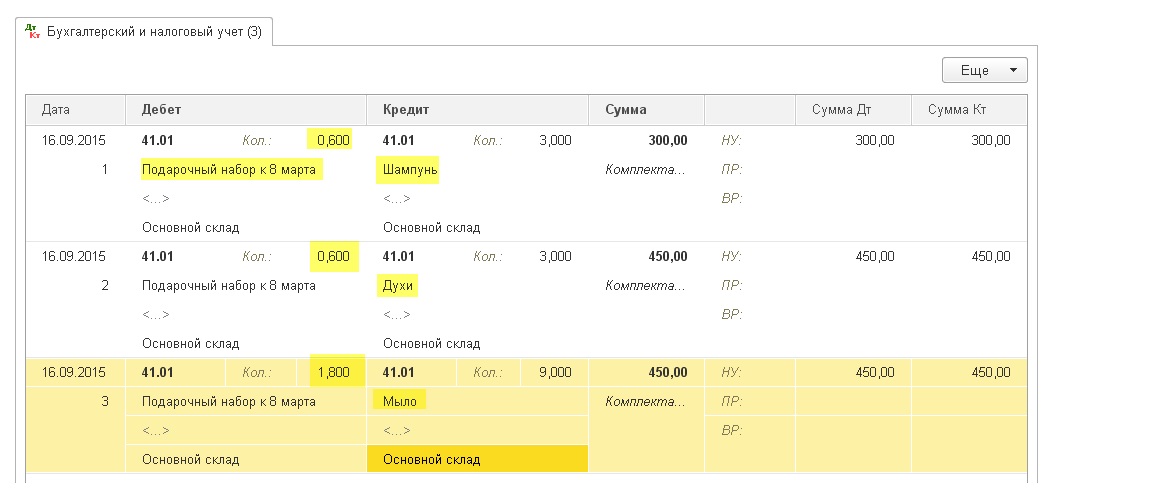Open the Бухгалтерский и налоговый учет (3) tab

144,32
